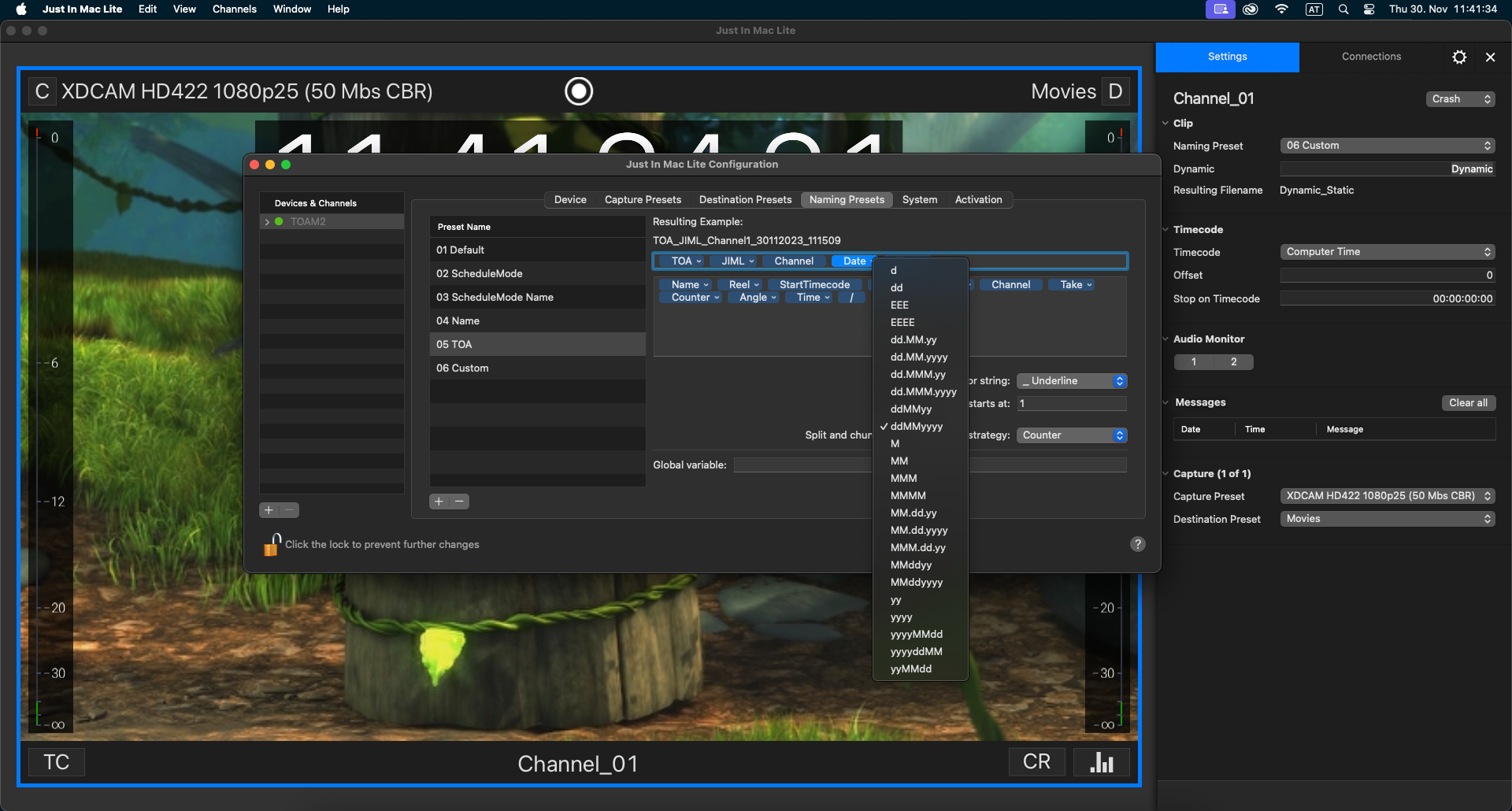The image size is (1512, 811).
Task: Open the Wi-Fi status menu
Action: (x=1282, y=9)
